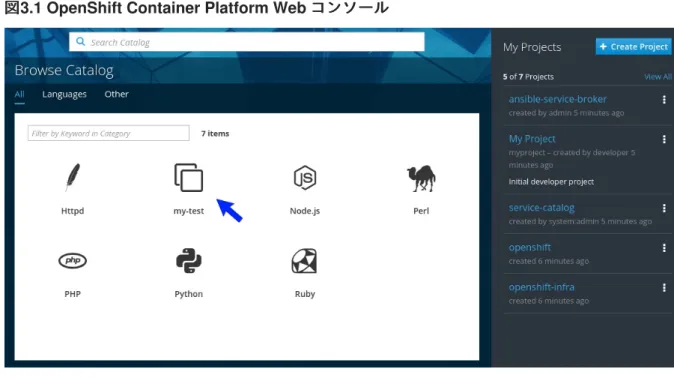Click the Node.js label

305,211
